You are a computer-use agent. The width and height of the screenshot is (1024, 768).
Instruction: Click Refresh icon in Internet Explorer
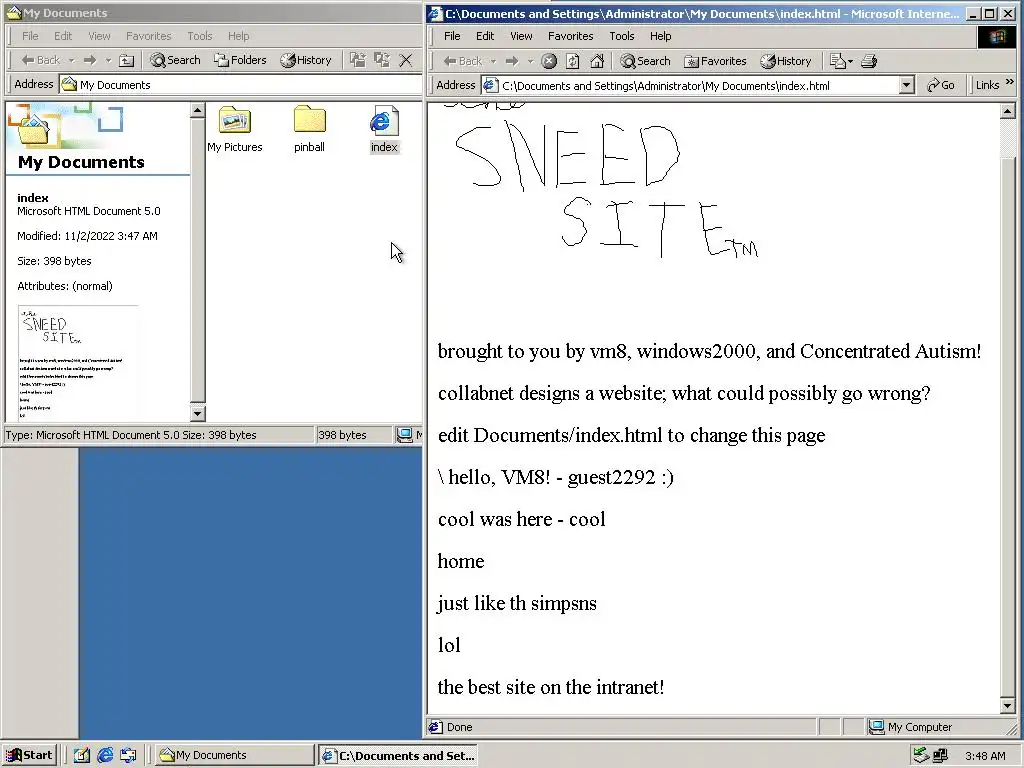coord(573,61)
